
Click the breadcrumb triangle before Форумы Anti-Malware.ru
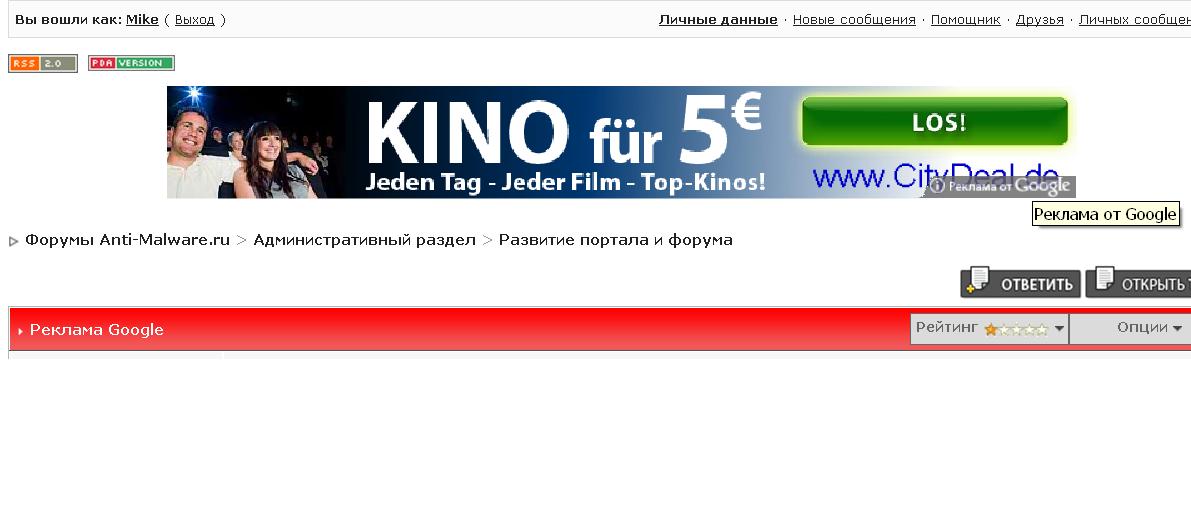click(x=14, y=242)
